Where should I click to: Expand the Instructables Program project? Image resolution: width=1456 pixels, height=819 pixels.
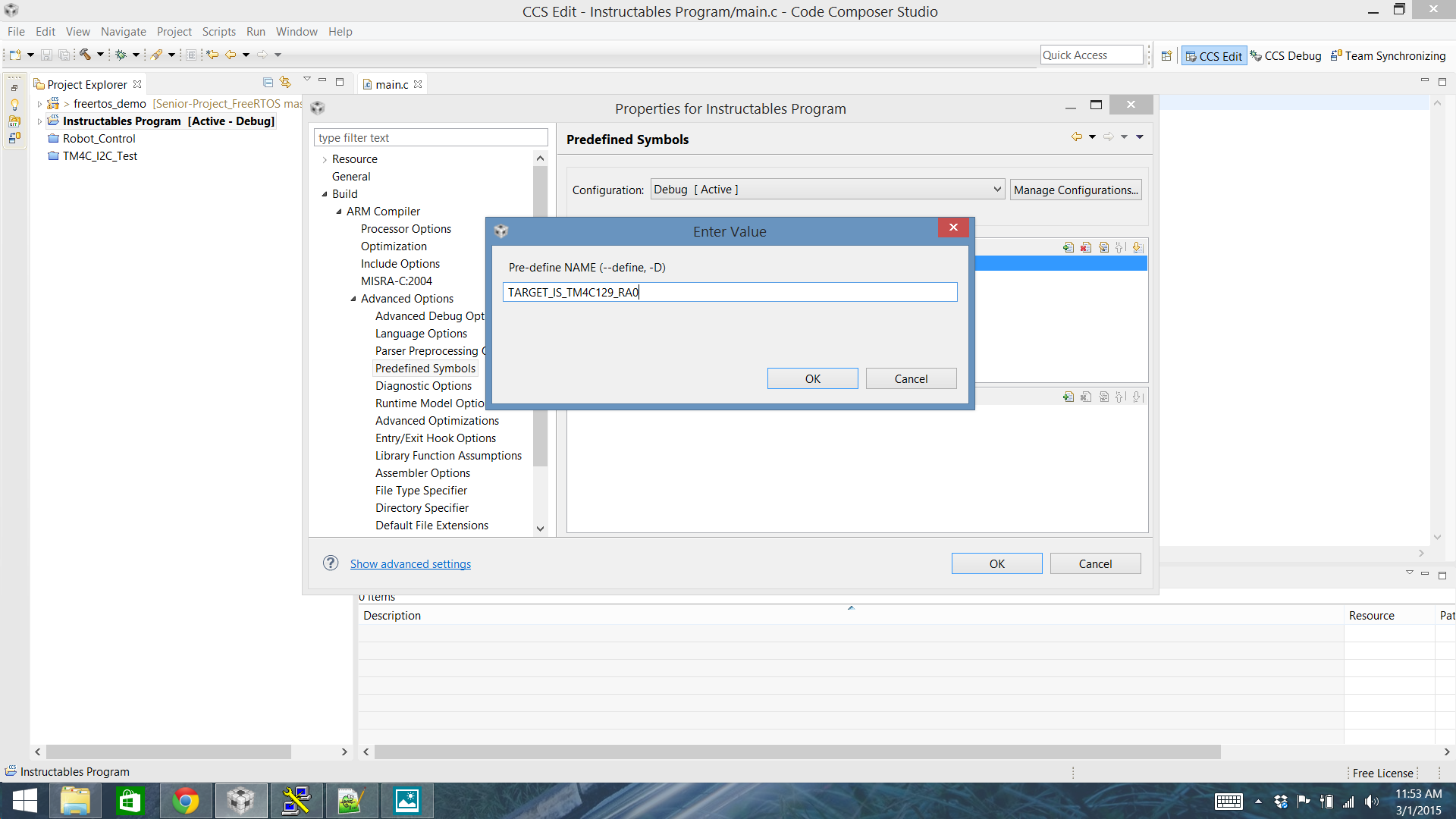tap(39, 121)
